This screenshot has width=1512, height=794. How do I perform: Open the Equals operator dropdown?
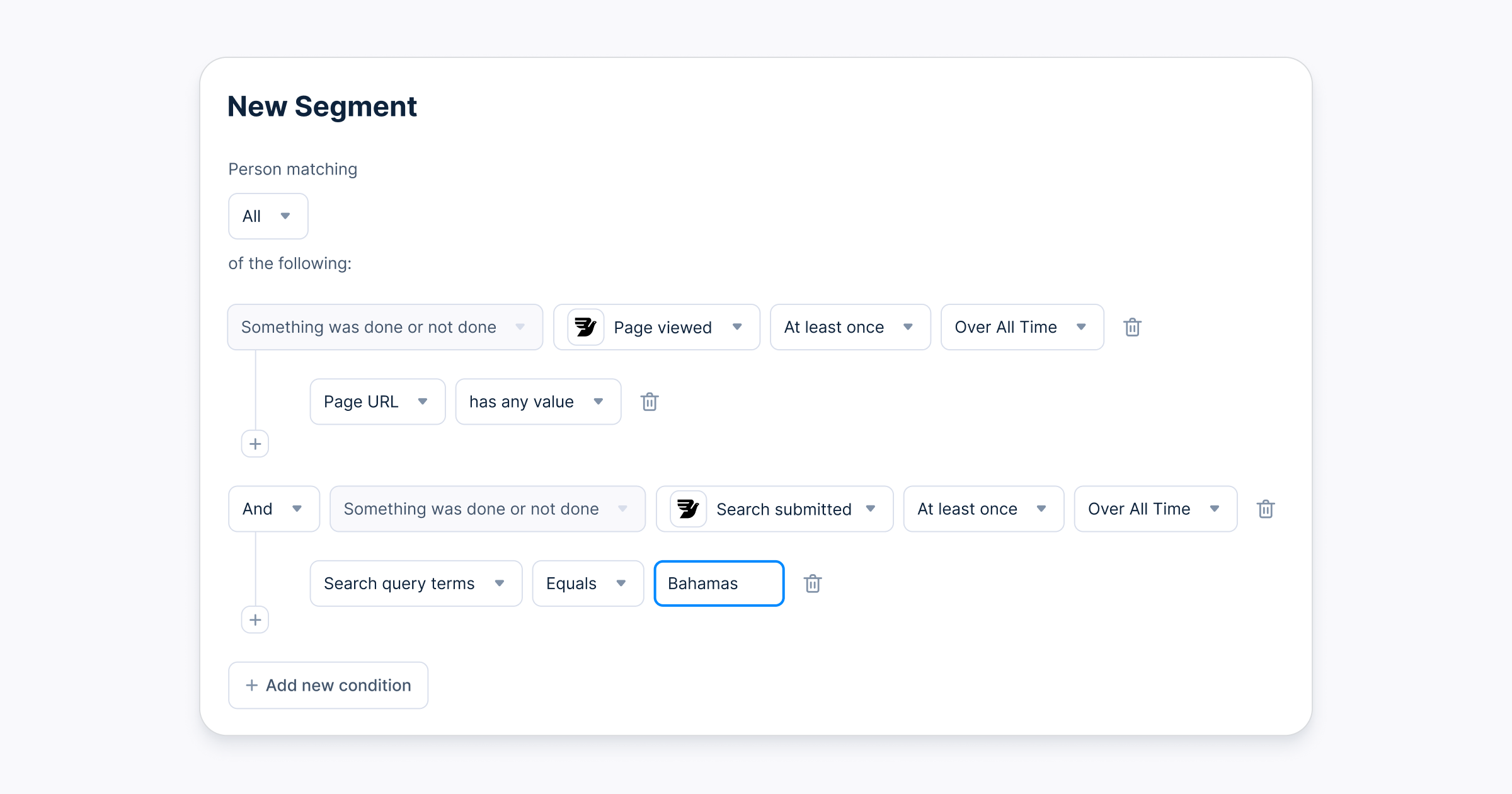pyautogui.click(x=587, y=584)
